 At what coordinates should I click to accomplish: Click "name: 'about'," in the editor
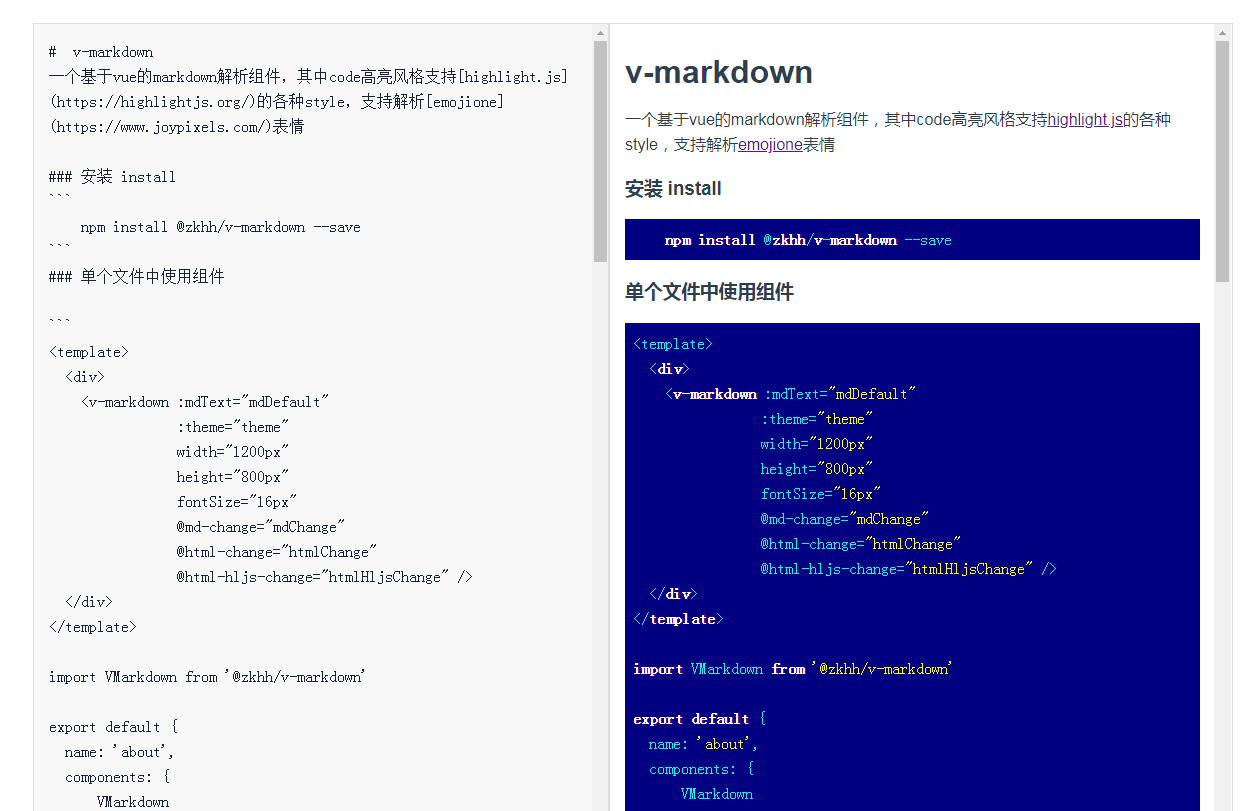tap(120, 752)
